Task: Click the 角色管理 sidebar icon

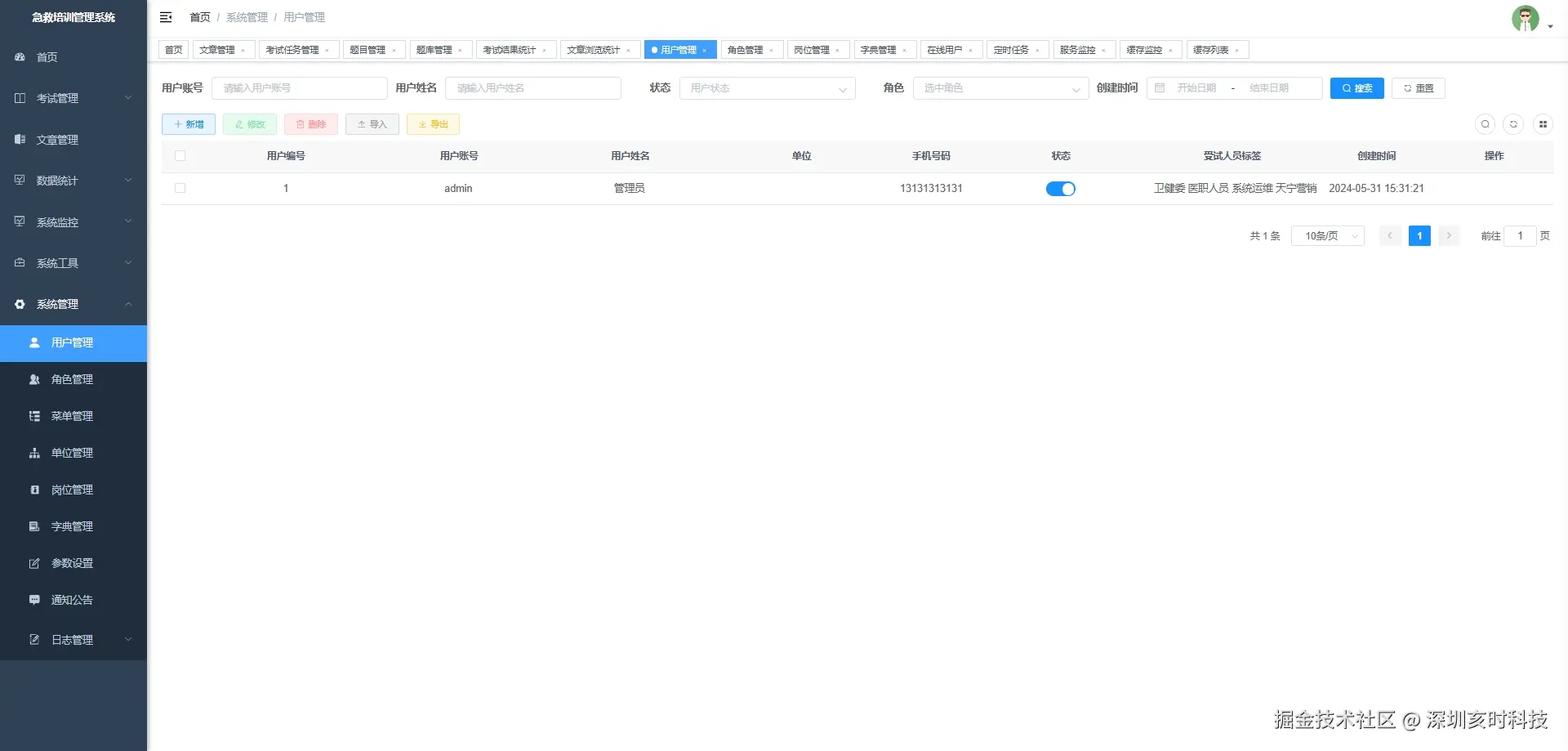Action: [34, 379]
